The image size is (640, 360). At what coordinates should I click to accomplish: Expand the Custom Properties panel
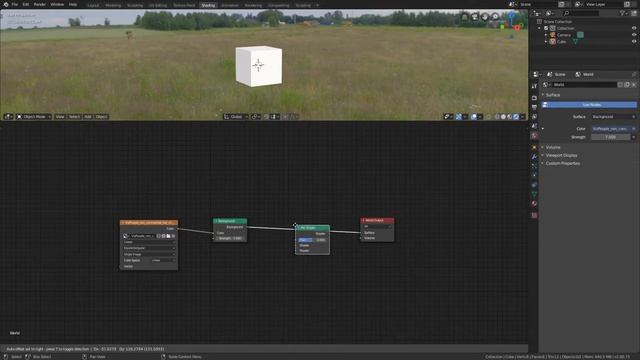(x=562, y=163)
